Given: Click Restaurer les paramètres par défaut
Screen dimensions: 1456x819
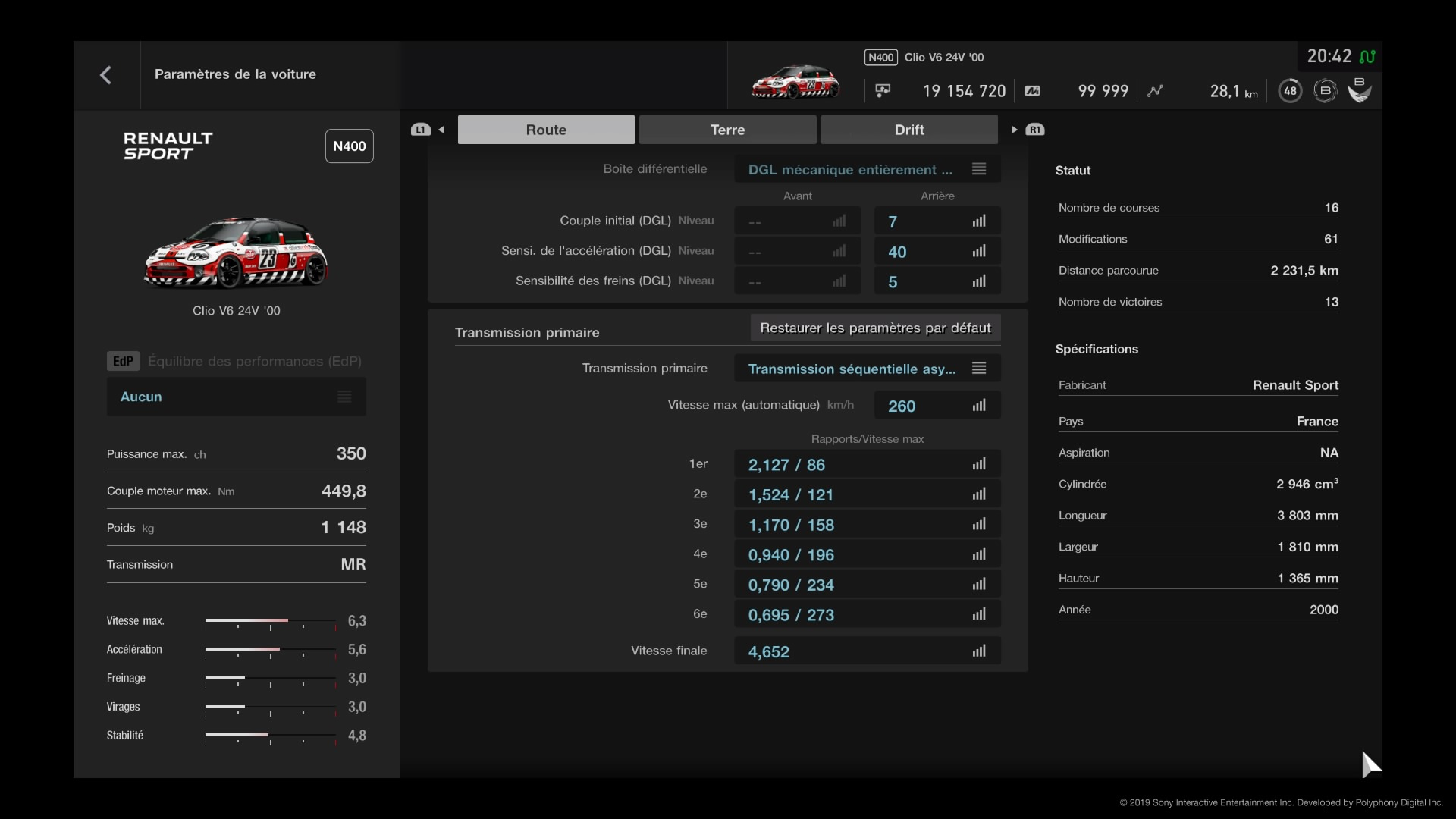Looking at the screenshot, I should pos(875,328).
